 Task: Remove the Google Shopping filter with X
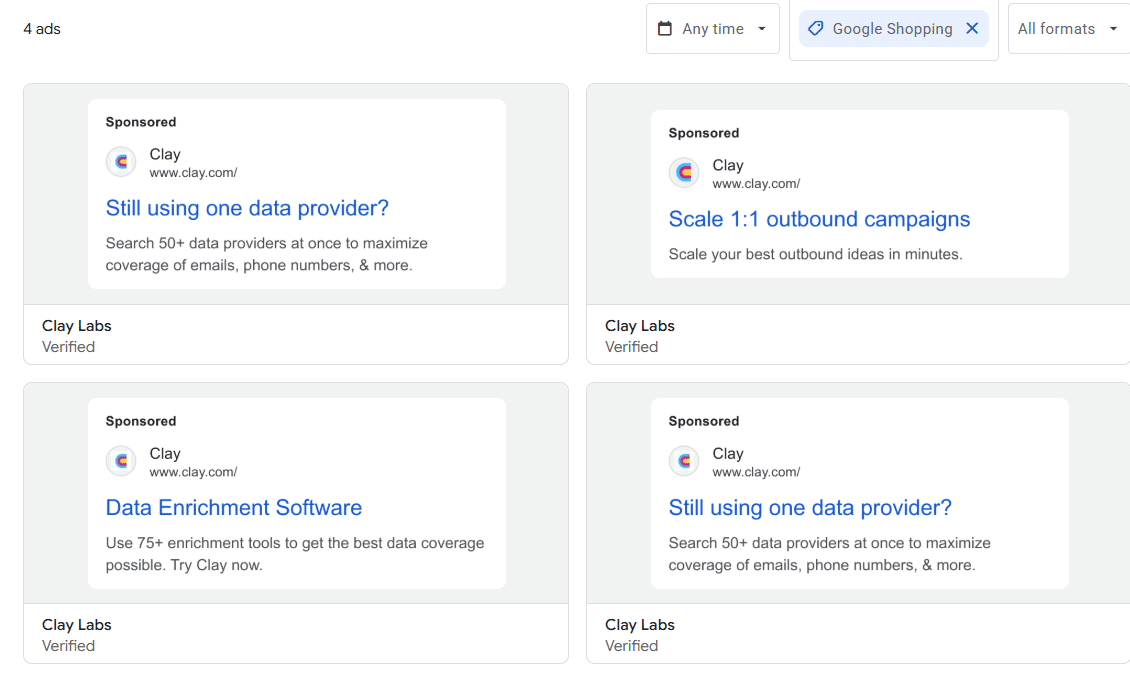972,29
